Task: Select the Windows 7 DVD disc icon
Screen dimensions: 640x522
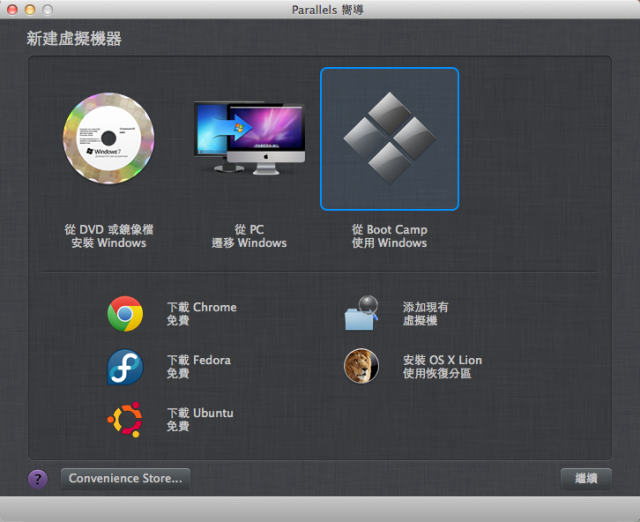Action: point(109,138)
